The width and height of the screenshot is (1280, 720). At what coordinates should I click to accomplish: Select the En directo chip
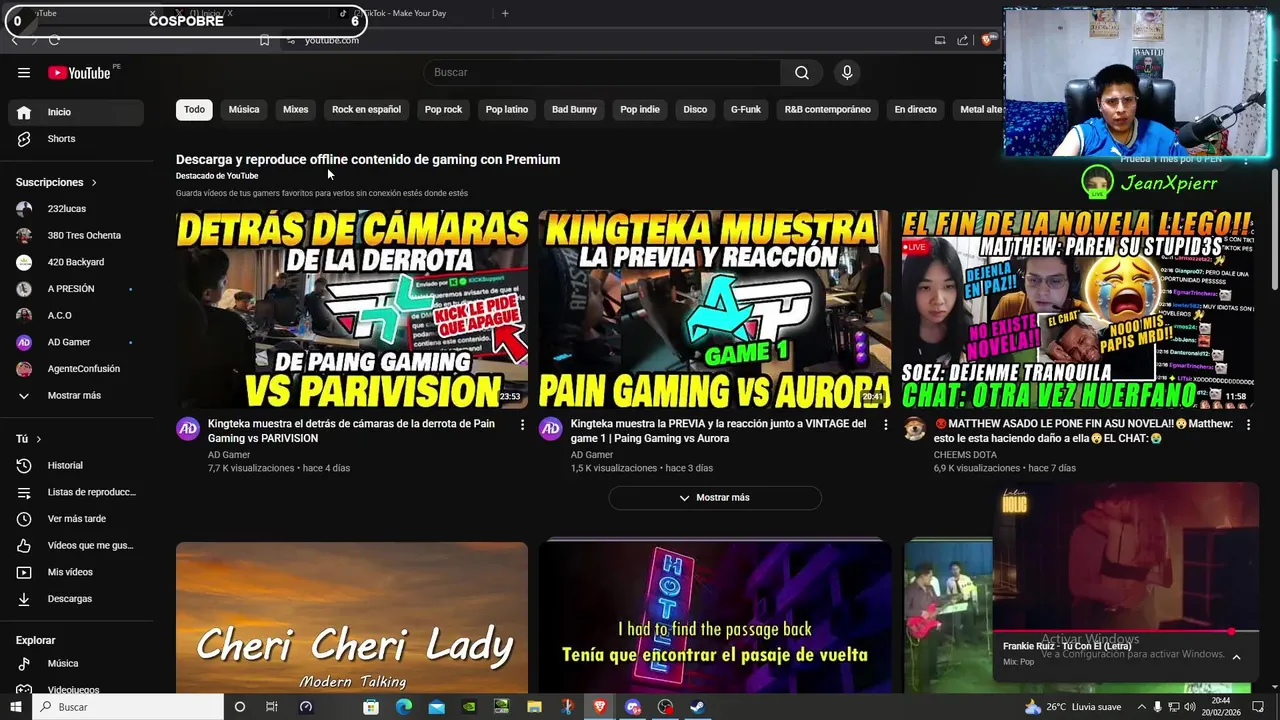pyautogui.click(x=915, y=109)
